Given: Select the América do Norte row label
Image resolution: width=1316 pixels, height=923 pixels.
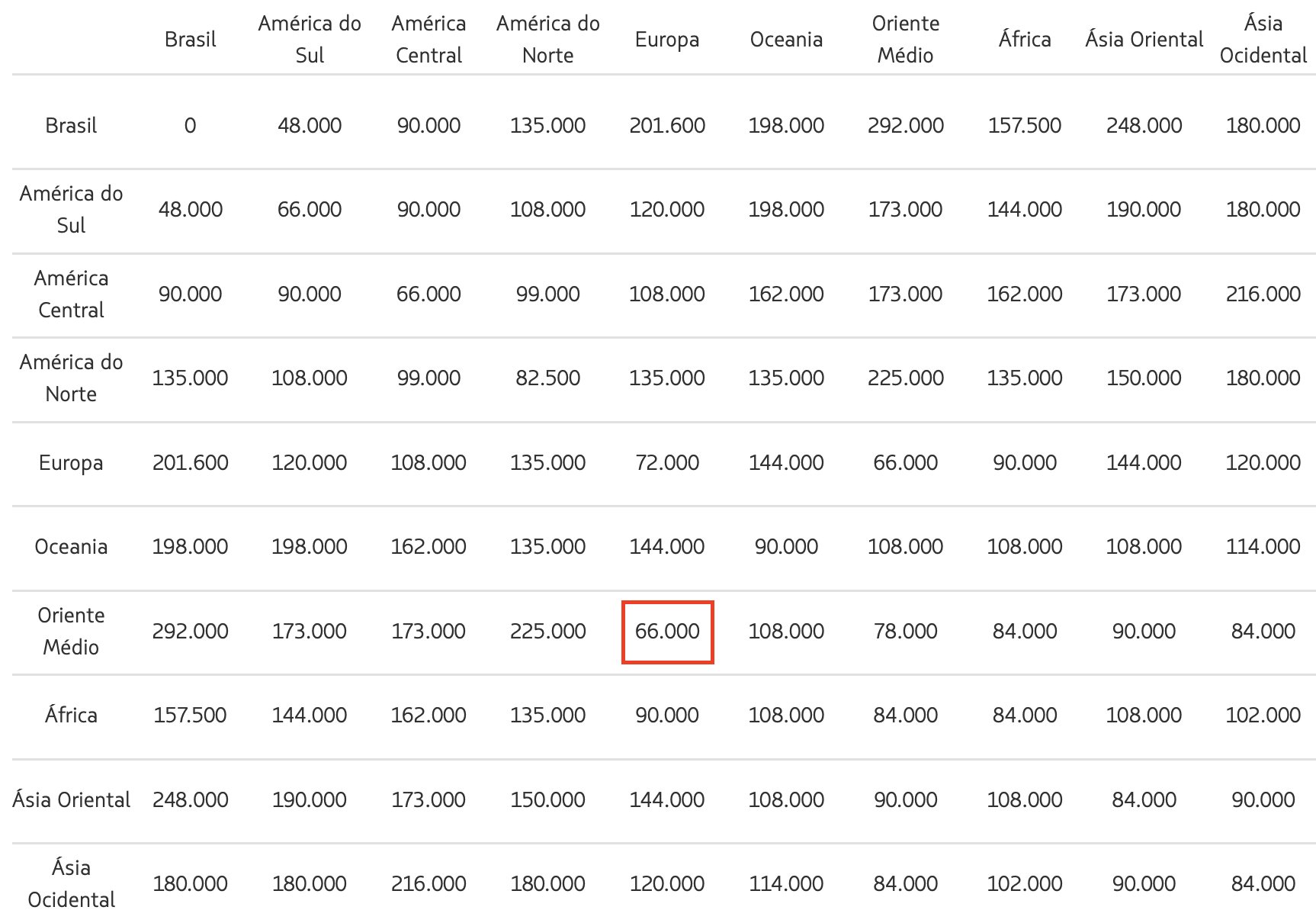Looking at the screenshot, I should [71, 378].
